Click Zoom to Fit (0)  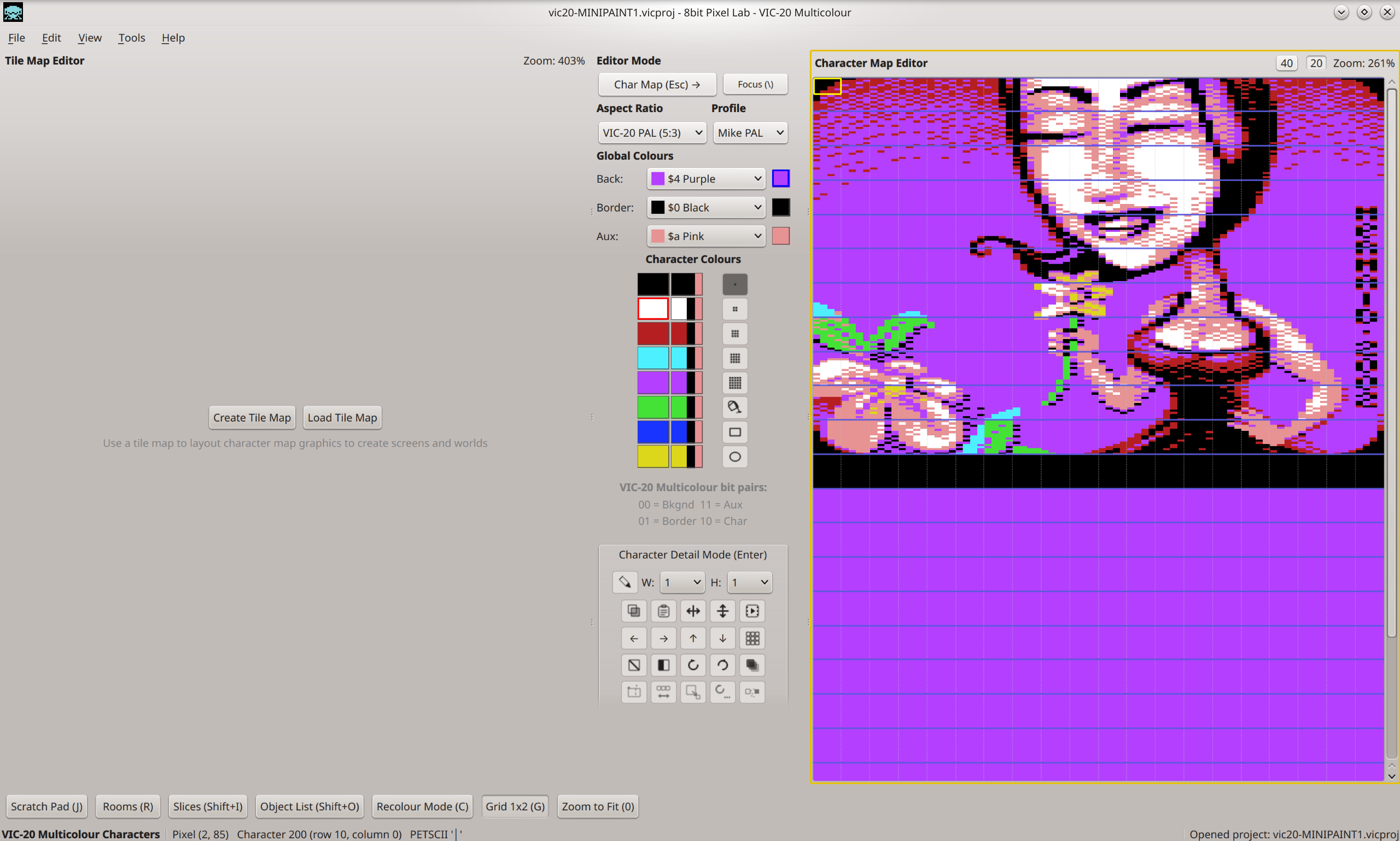coord(597,807)
